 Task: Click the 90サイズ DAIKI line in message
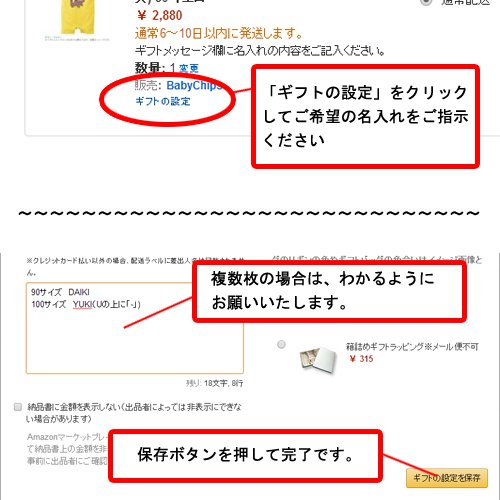click(60, 292)
